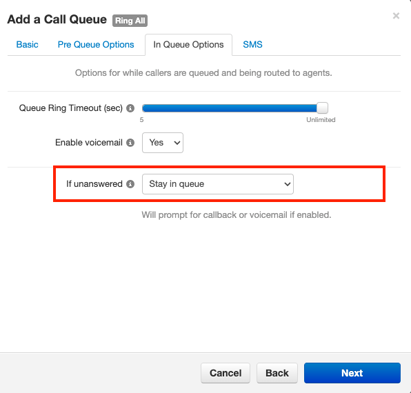
Task: Click the Queue Ring Timeout slider handle
Action: (x=322, y=108)
